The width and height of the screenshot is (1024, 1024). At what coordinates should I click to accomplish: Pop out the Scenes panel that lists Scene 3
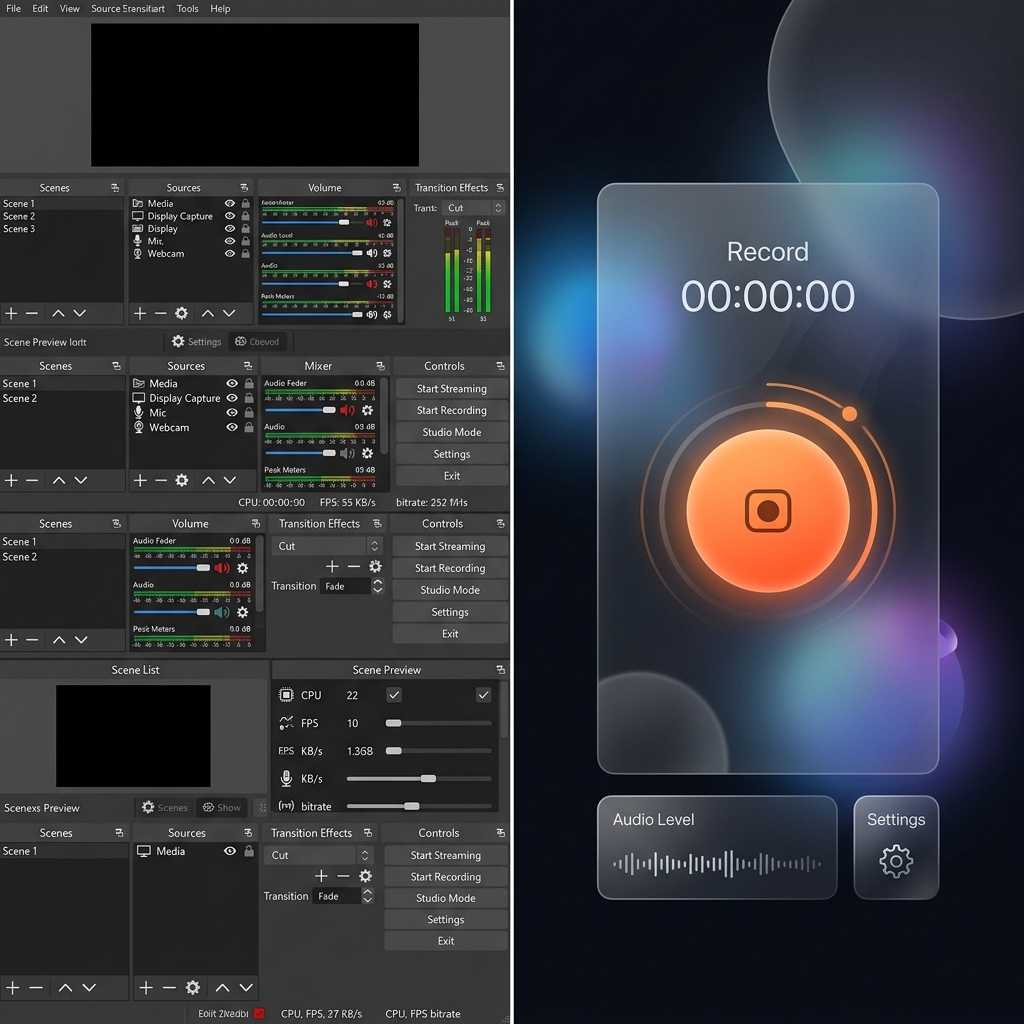click(115, 187)
